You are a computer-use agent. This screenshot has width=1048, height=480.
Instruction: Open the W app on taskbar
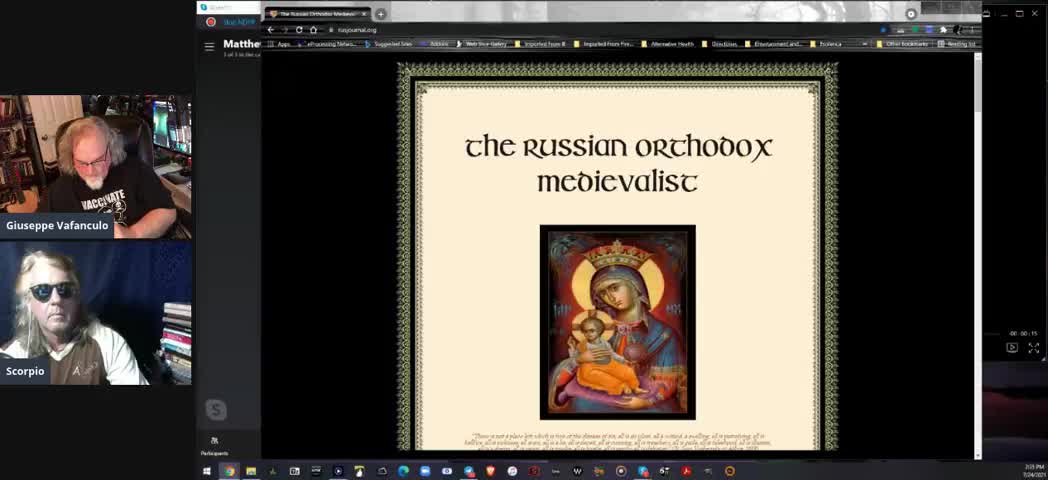pos(577,471)
